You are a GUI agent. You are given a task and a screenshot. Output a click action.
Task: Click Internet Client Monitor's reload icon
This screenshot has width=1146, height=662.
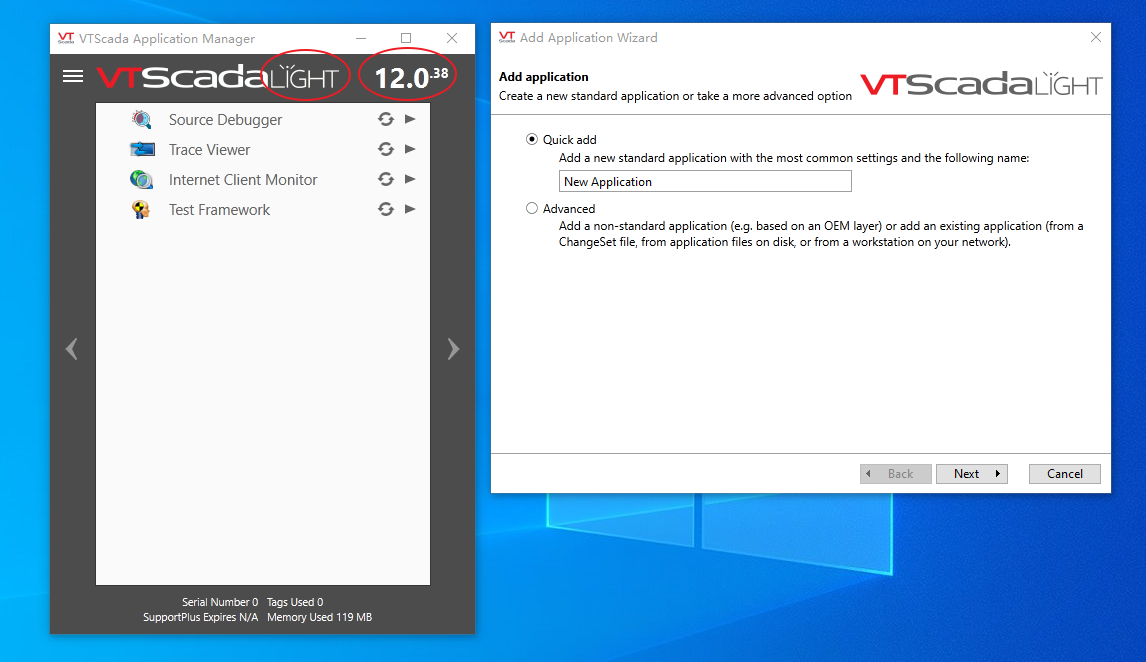386,179
